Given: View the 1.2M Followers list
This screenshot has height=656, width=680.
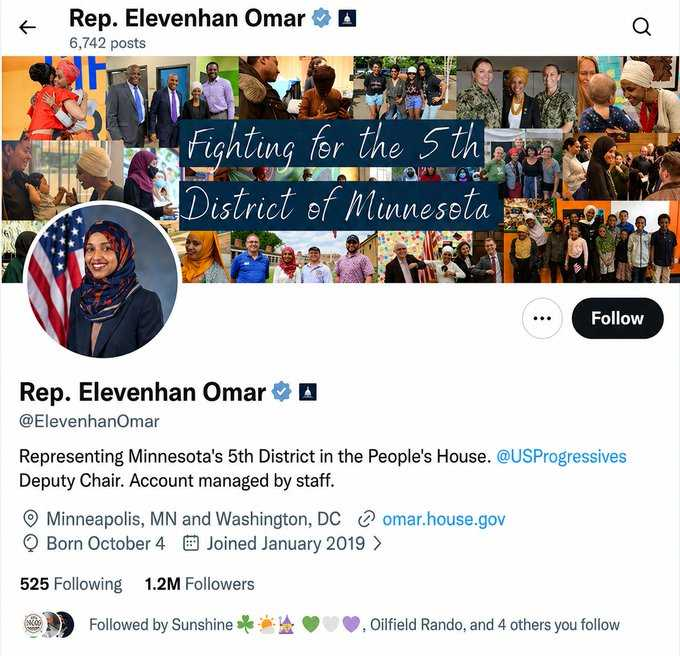Looking at the screenshot, I should point(199,584).
